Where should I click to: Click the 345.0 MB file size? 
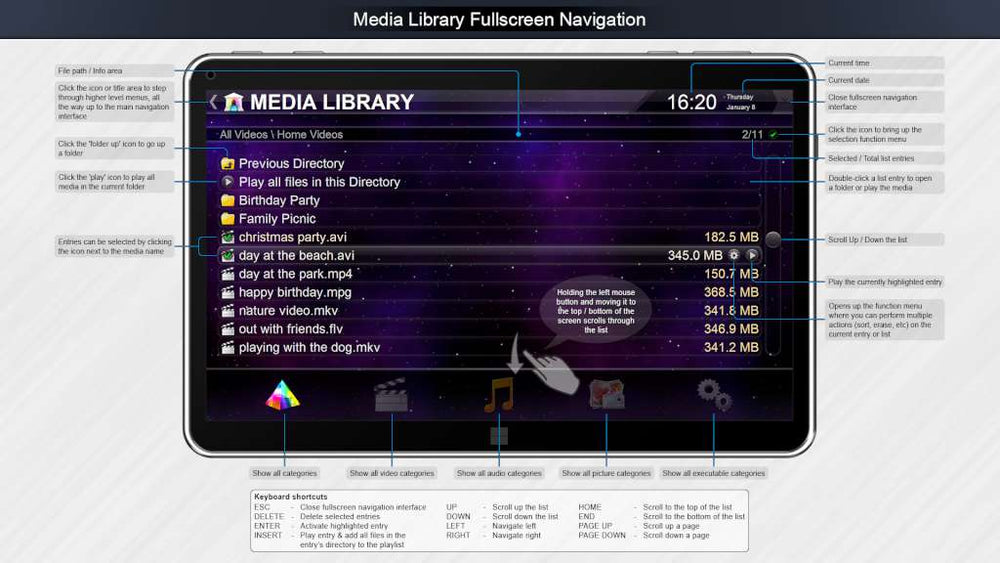coord(695,256)
